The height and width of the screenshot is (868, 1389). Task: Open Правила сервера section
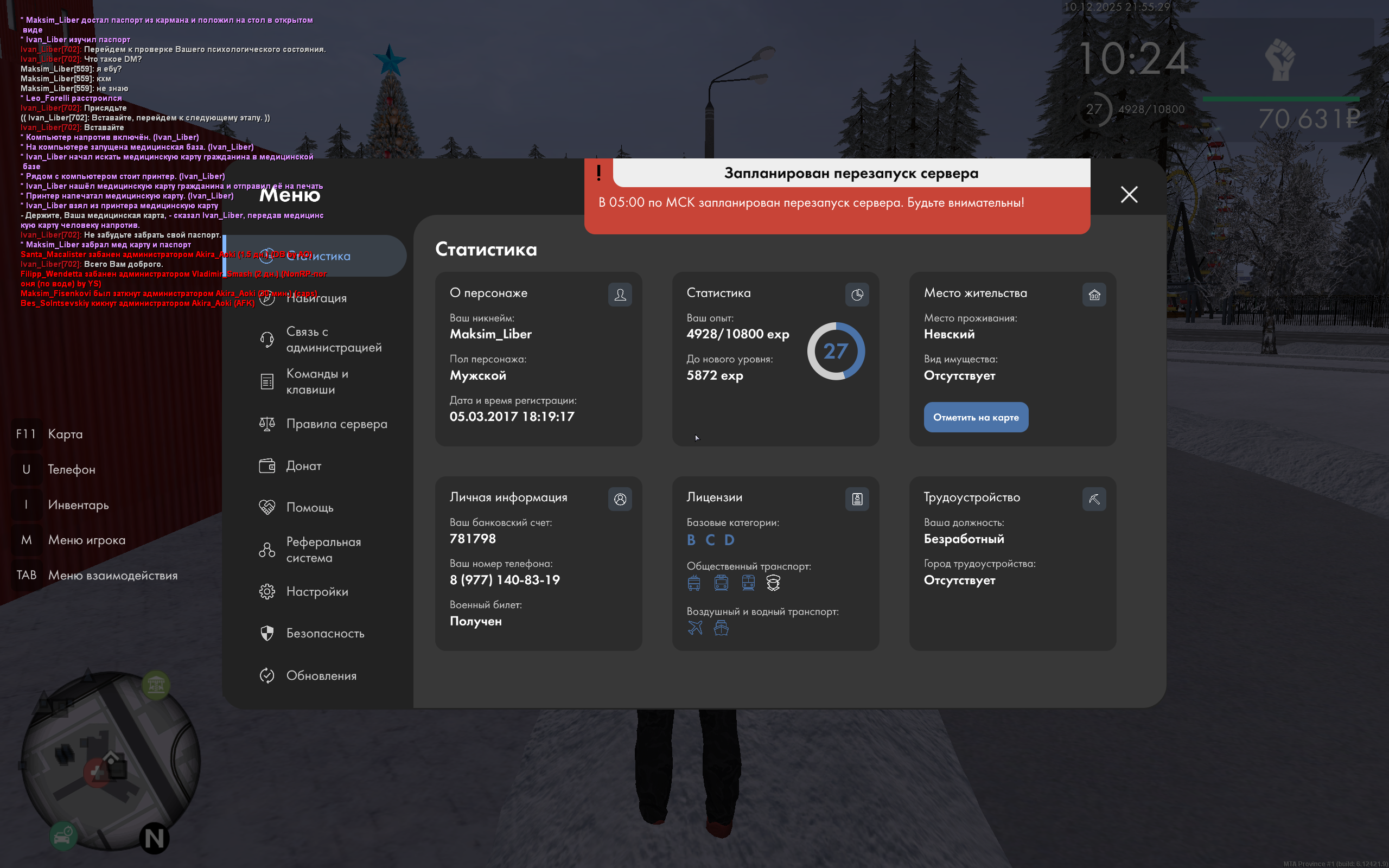[336, 424]
